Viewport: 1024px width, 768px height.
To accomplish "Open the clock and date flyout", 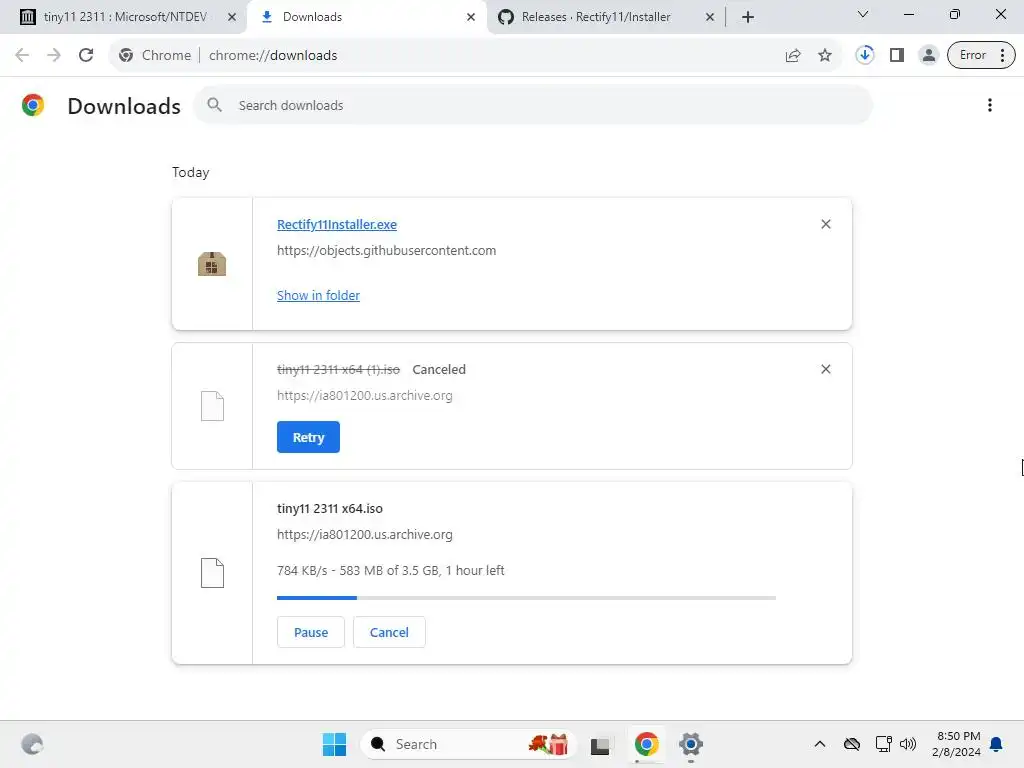I will 956,744.
